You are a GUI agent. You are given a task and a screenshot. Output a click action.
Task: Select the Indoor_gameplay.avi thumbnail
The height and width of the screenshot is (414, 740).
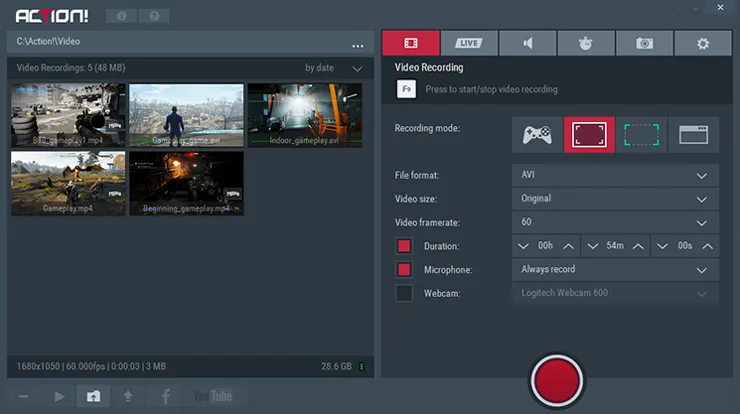click(x=303, y=114)
